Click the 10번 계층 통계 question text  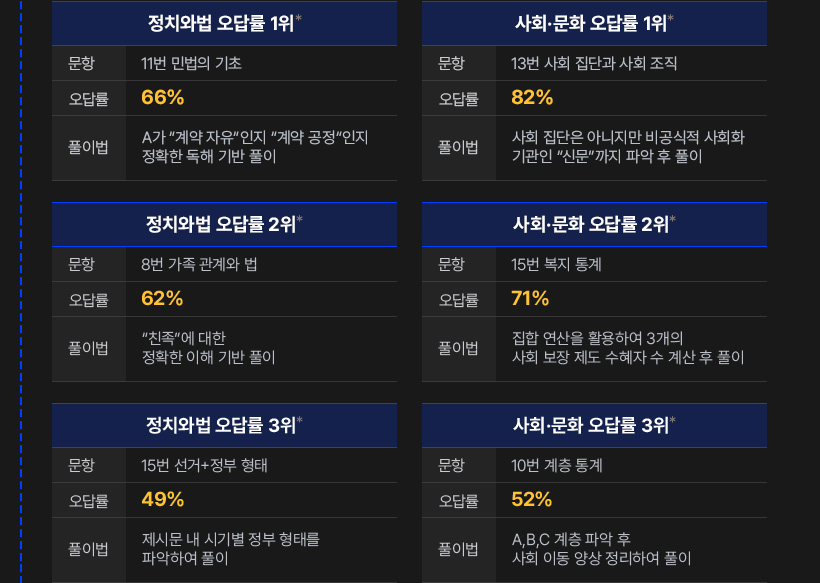(x=557, y=466)
